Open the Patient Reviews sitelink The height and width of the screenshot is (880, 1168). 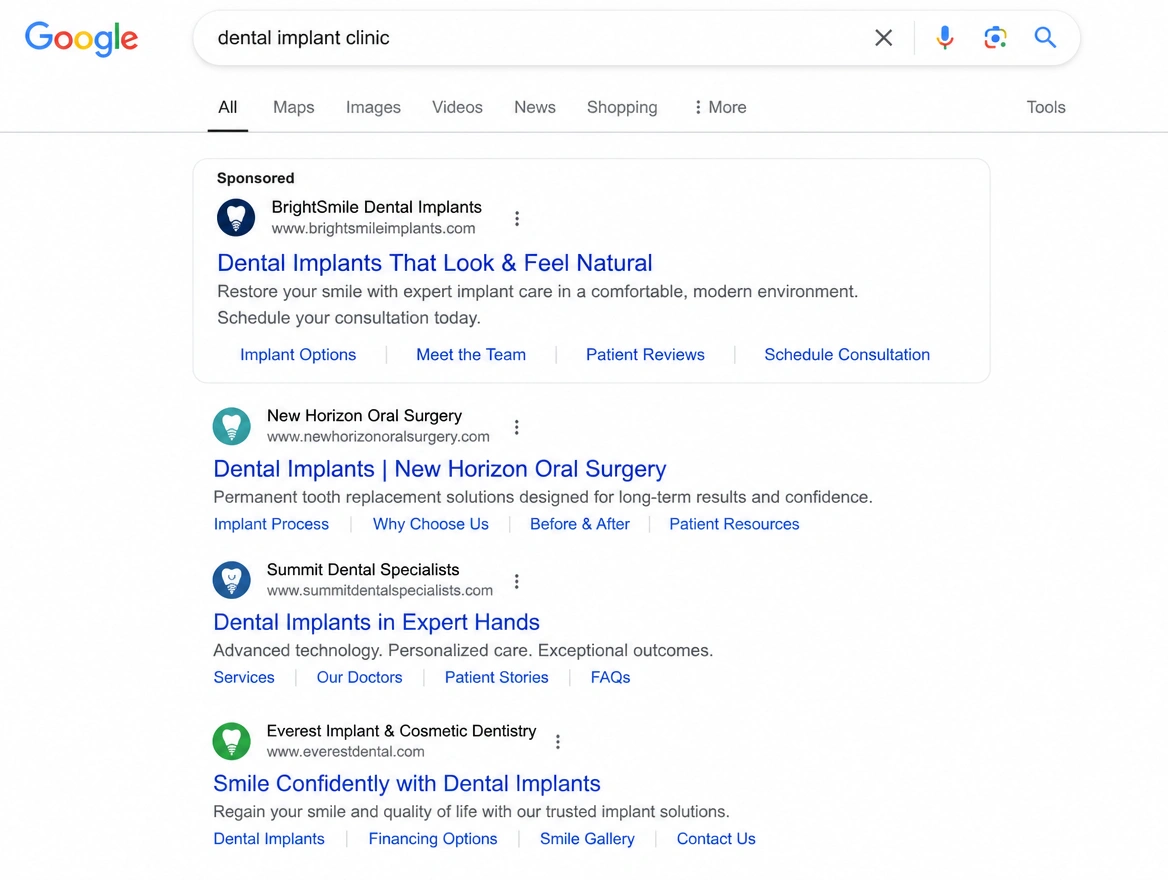tap(645, 355)
